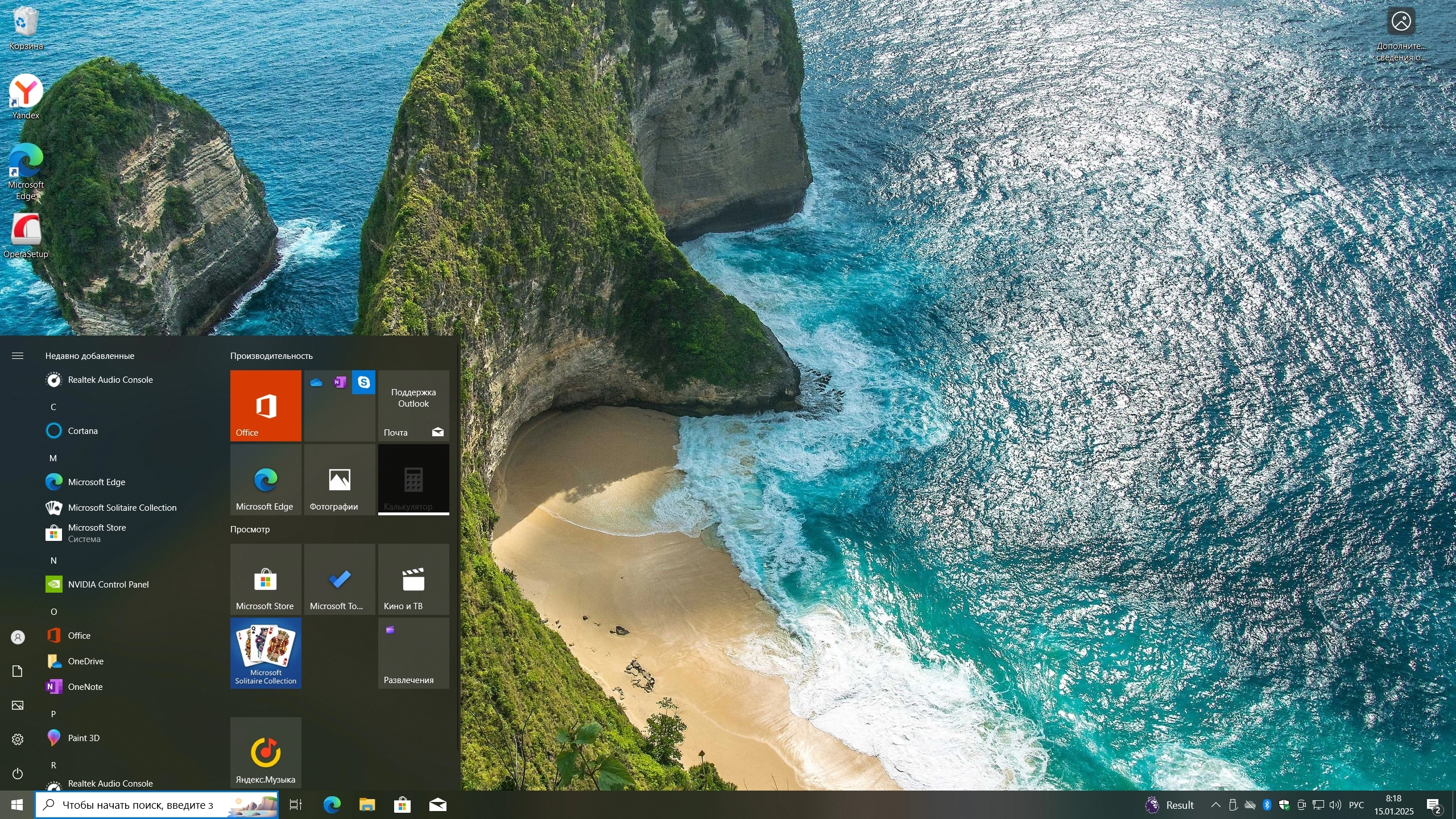
Task: Open the Кино и ТВ tile
Action: (413, 579)
